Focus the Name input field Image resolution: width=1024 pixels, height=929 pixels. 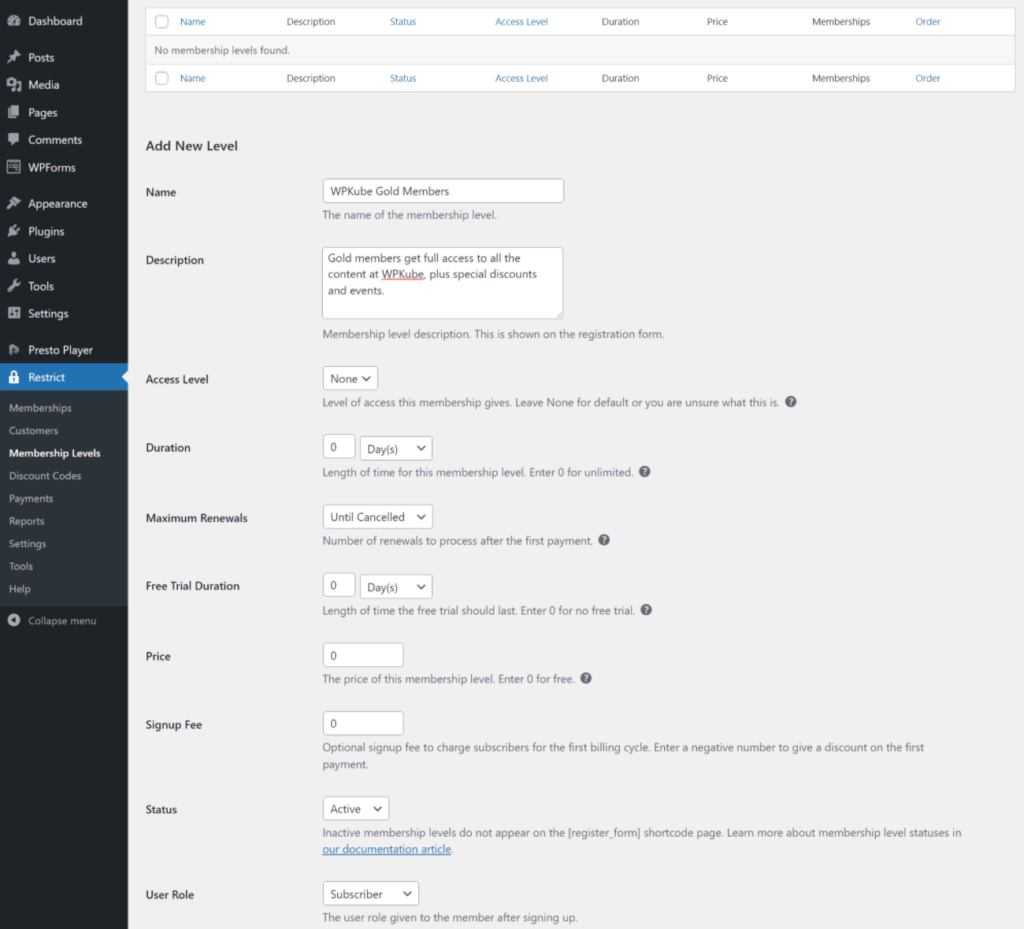click(x=443, y=191)
